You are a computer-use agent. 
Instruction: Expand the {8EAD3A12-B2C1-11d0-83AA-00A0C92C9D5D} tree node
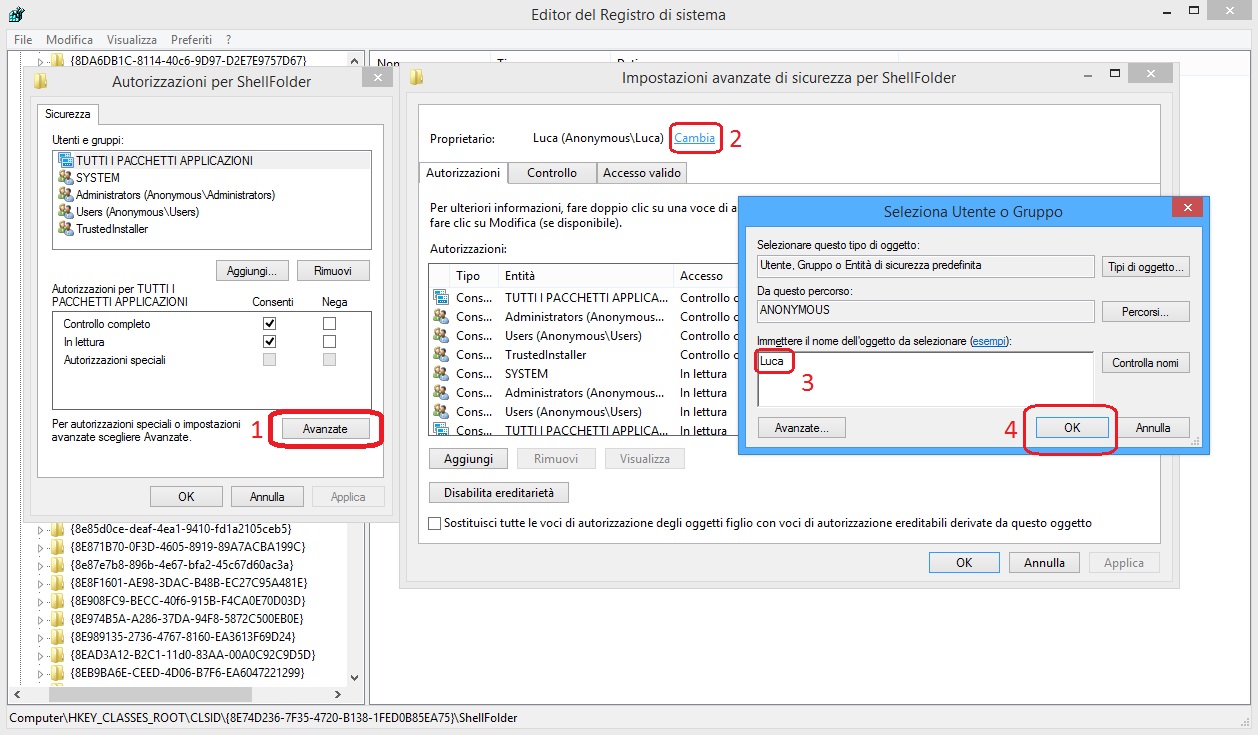[x=41, y=655]
